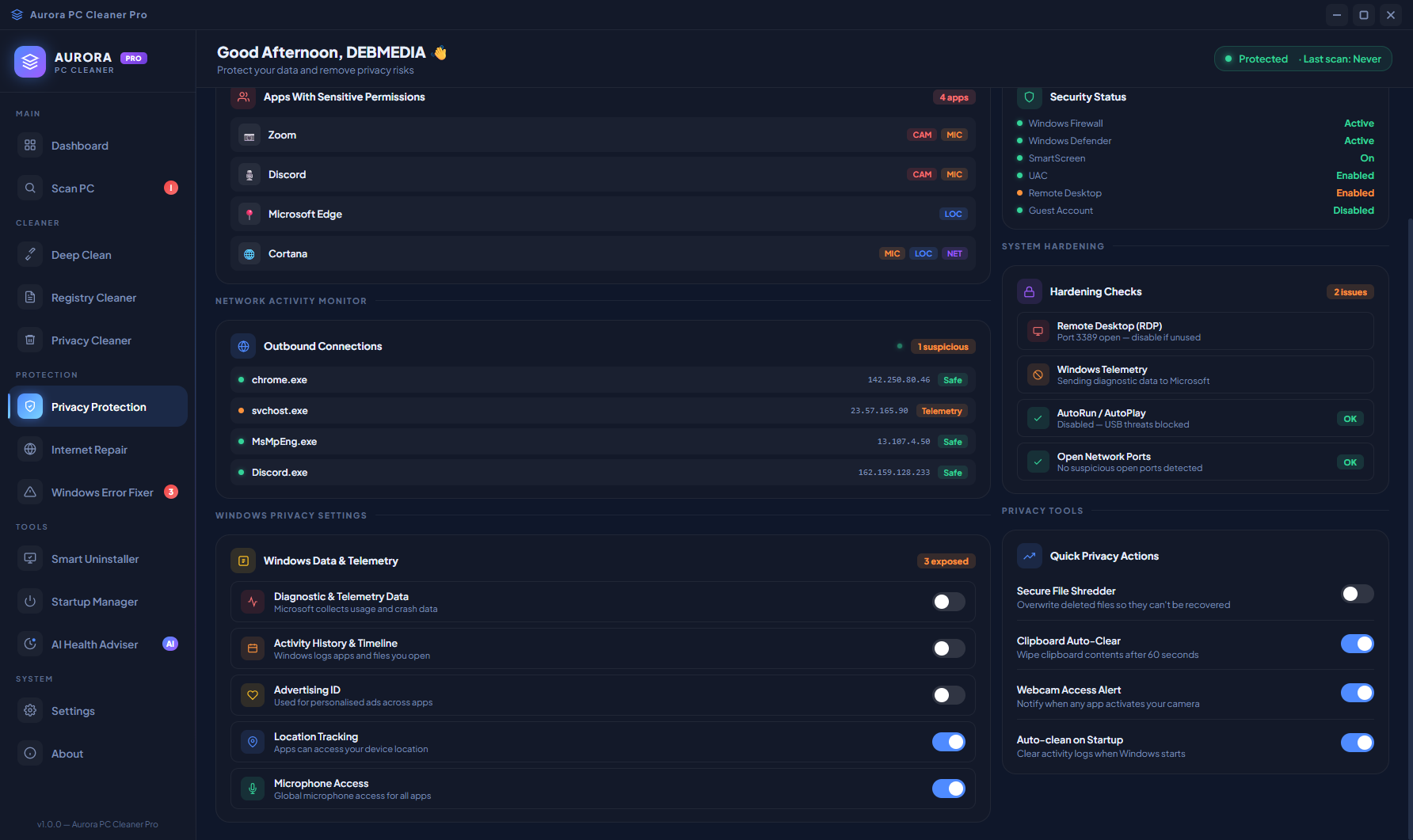Open Smart Uninstaller monitor icon
This screenshot has height=840, width=1413.
click(x=30, y=558)
